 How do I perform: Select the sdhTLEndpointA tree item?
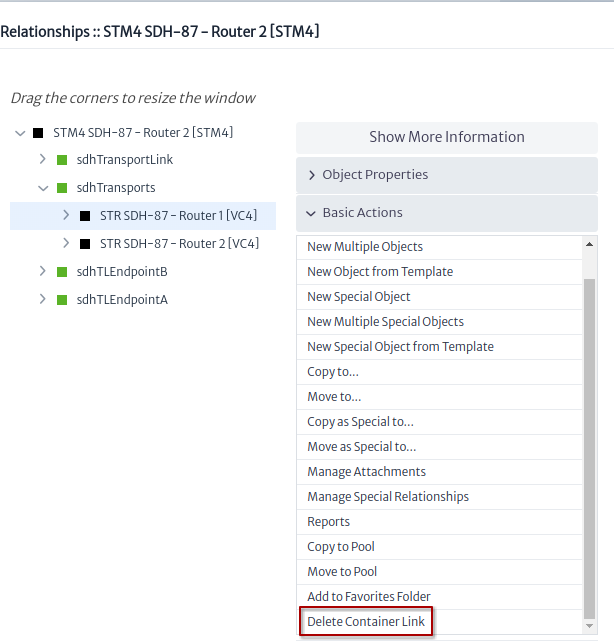tap(122, 300)
